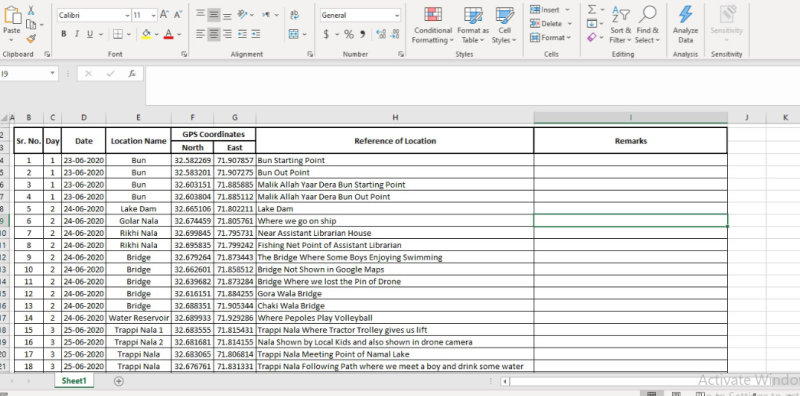
Task: Open the Calibri font name dropdown
Action: click(127, 15)
